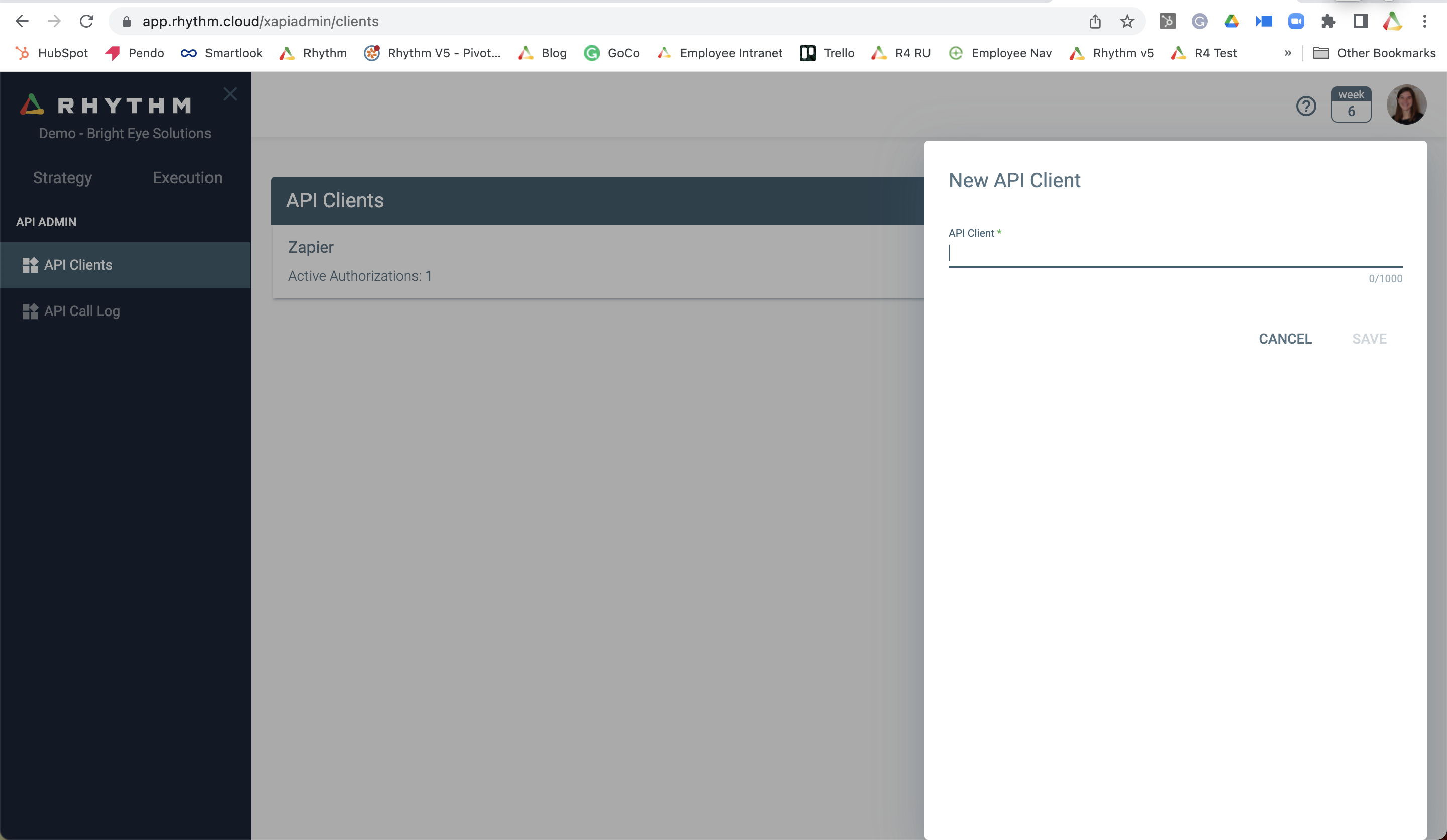
Task: Click the SAVE button
Action: [1369, 339]
